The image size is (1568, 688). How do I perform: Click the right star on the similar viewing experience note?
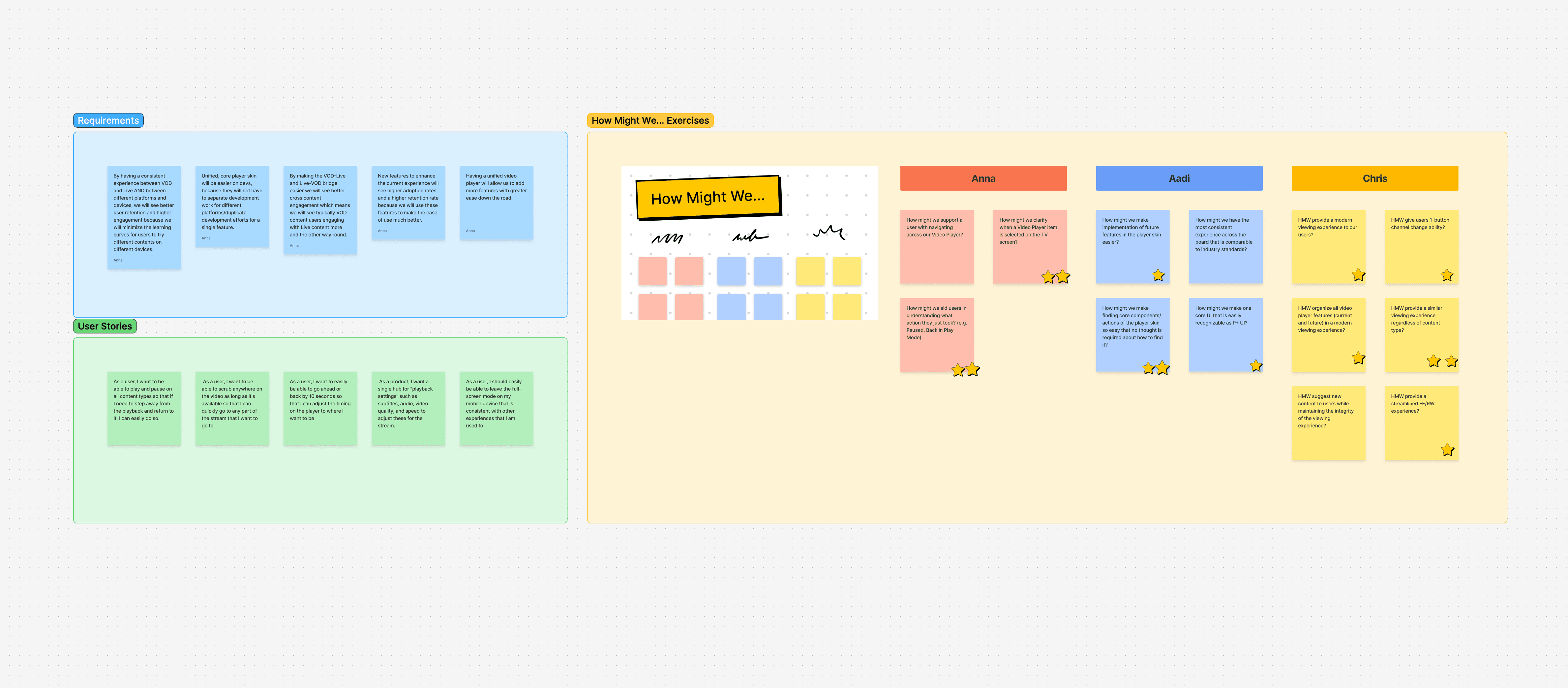click(x=1451, y=361)
